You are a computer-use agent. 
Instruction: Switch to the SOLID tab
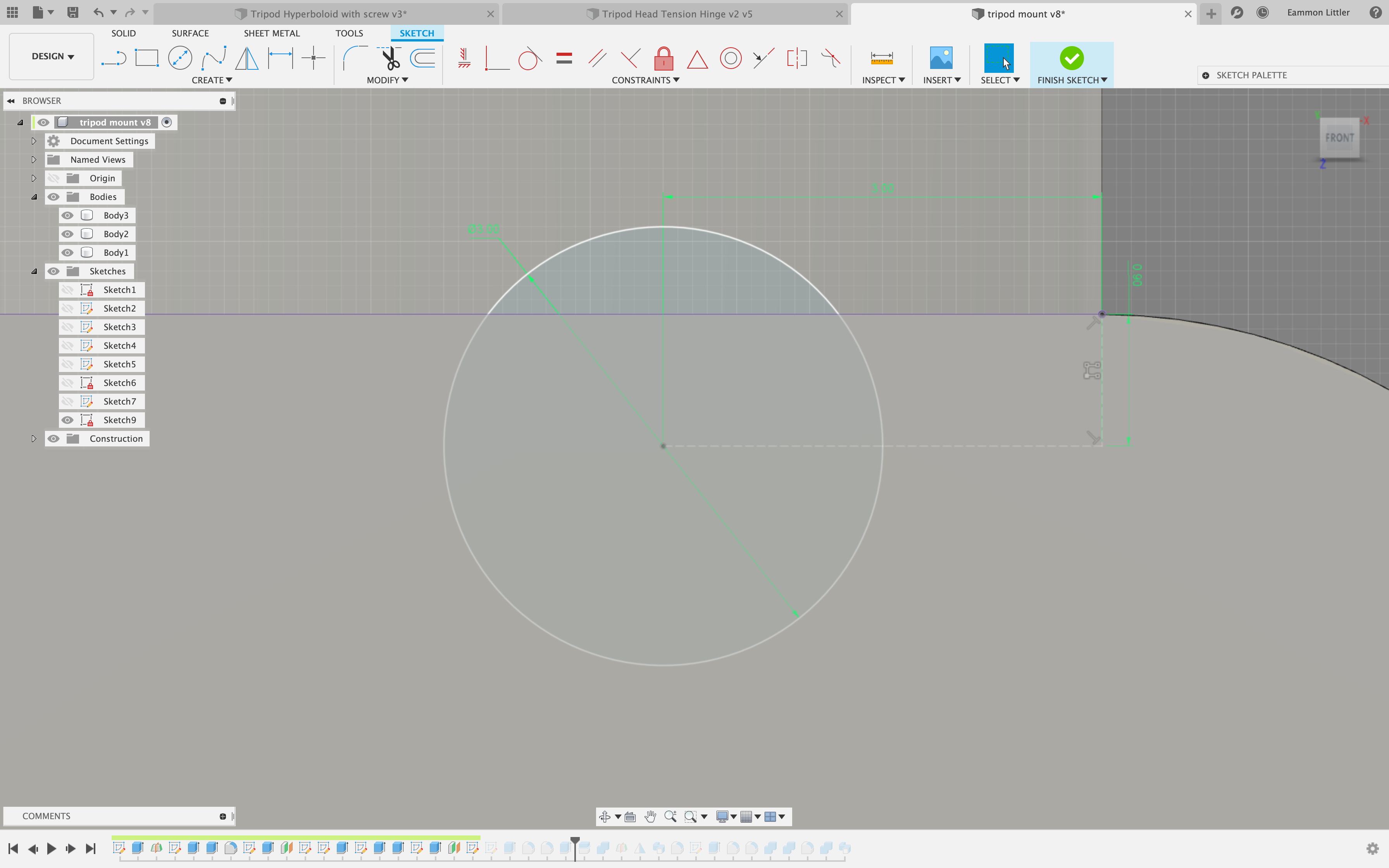coord(123,33)
